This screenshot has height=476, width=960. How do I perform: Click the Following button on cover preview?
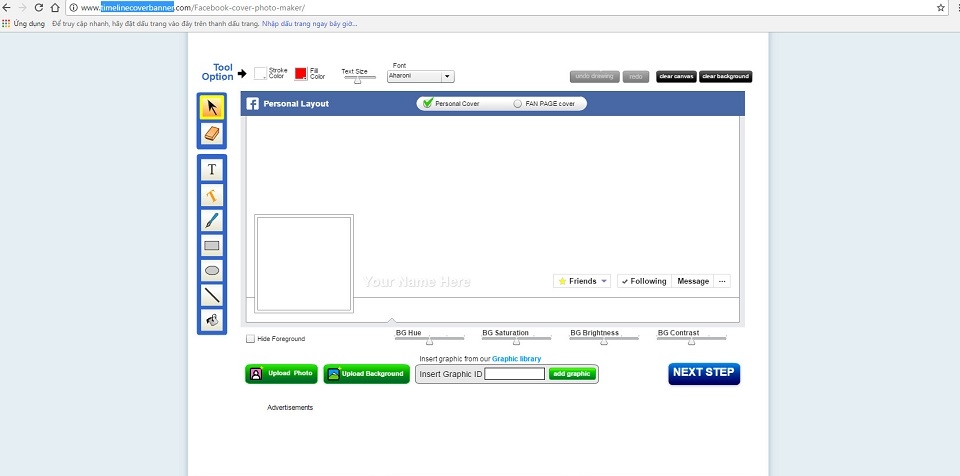(644, 281)
